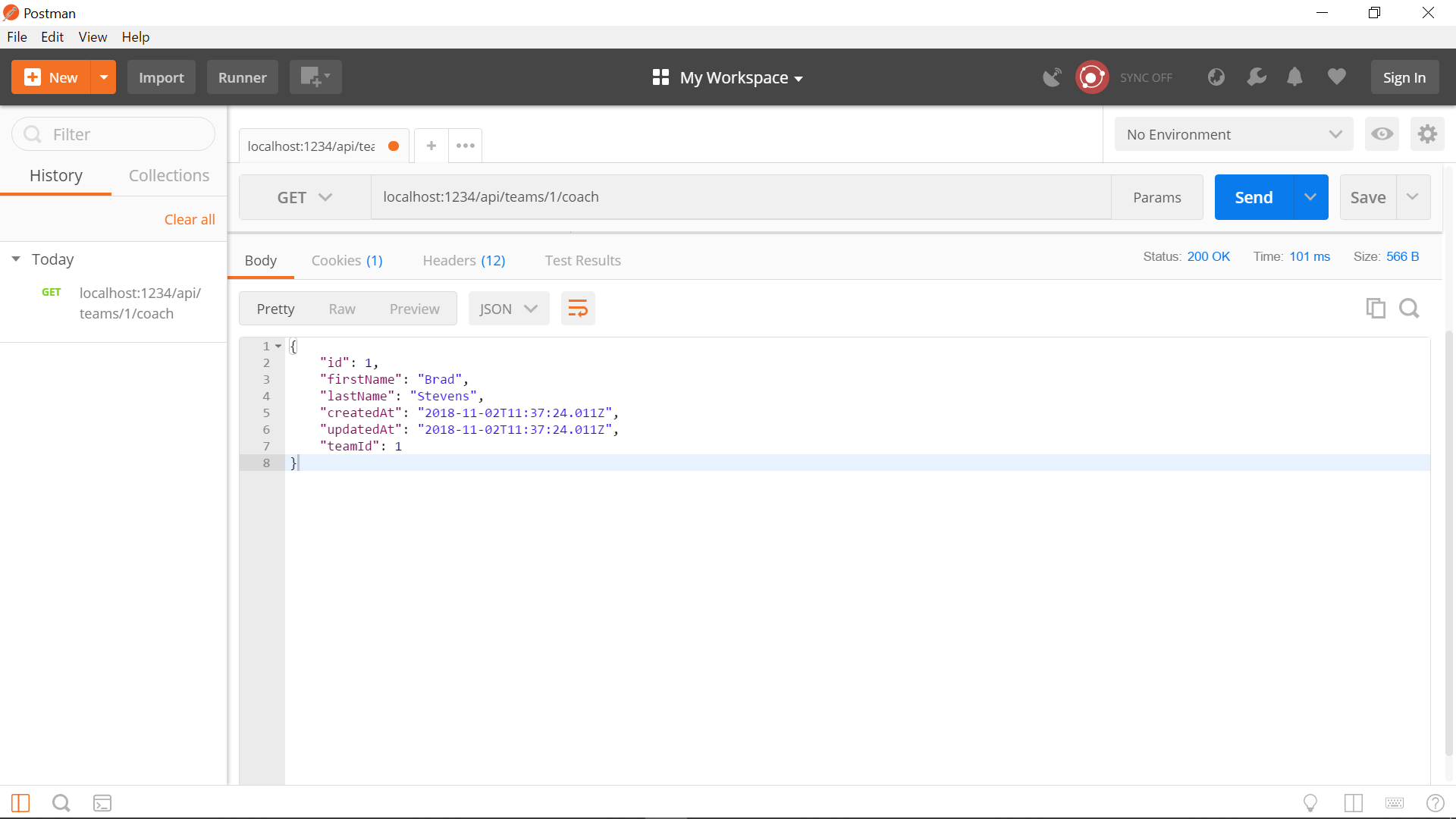Open the interceptor satellite icon

pos(1052,77)
